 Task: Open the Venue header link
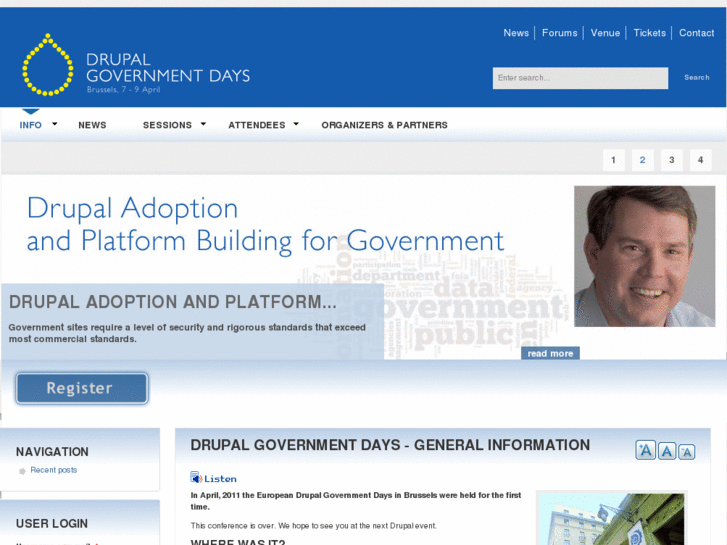[605, 33]
